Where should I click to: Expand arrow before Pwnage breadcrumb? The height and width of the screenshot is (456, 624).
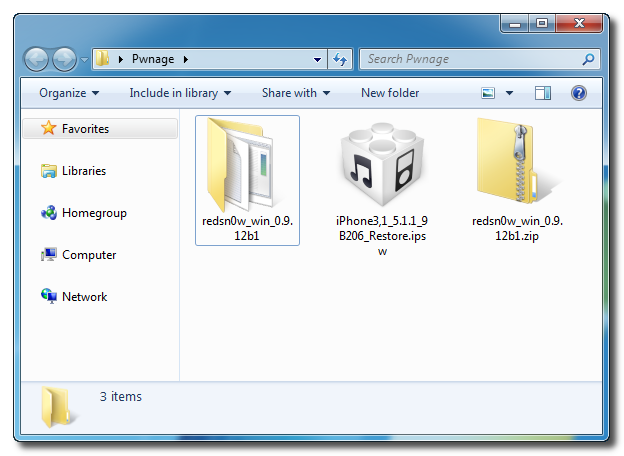pos(121,59)
